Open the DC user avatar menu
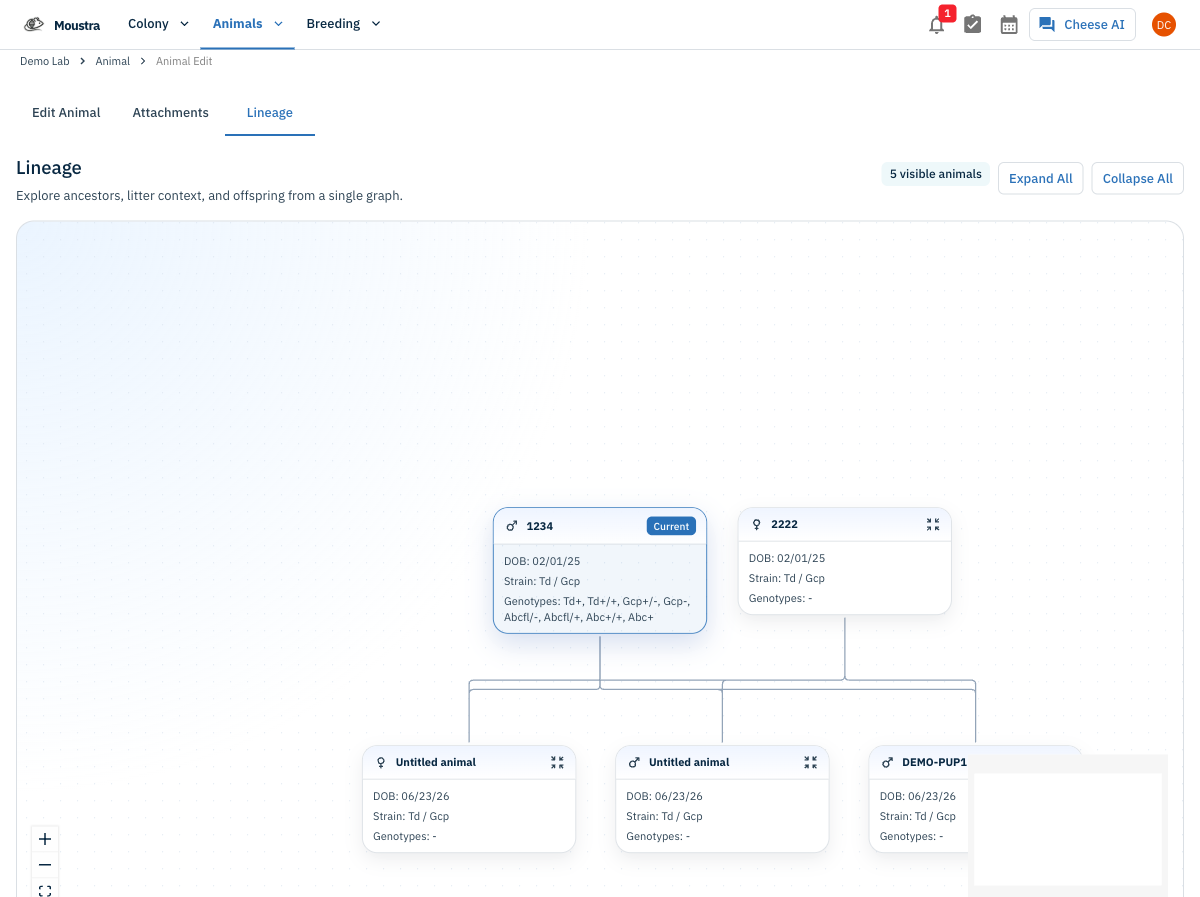The image size is (1200, 897). coord(1163,25)
